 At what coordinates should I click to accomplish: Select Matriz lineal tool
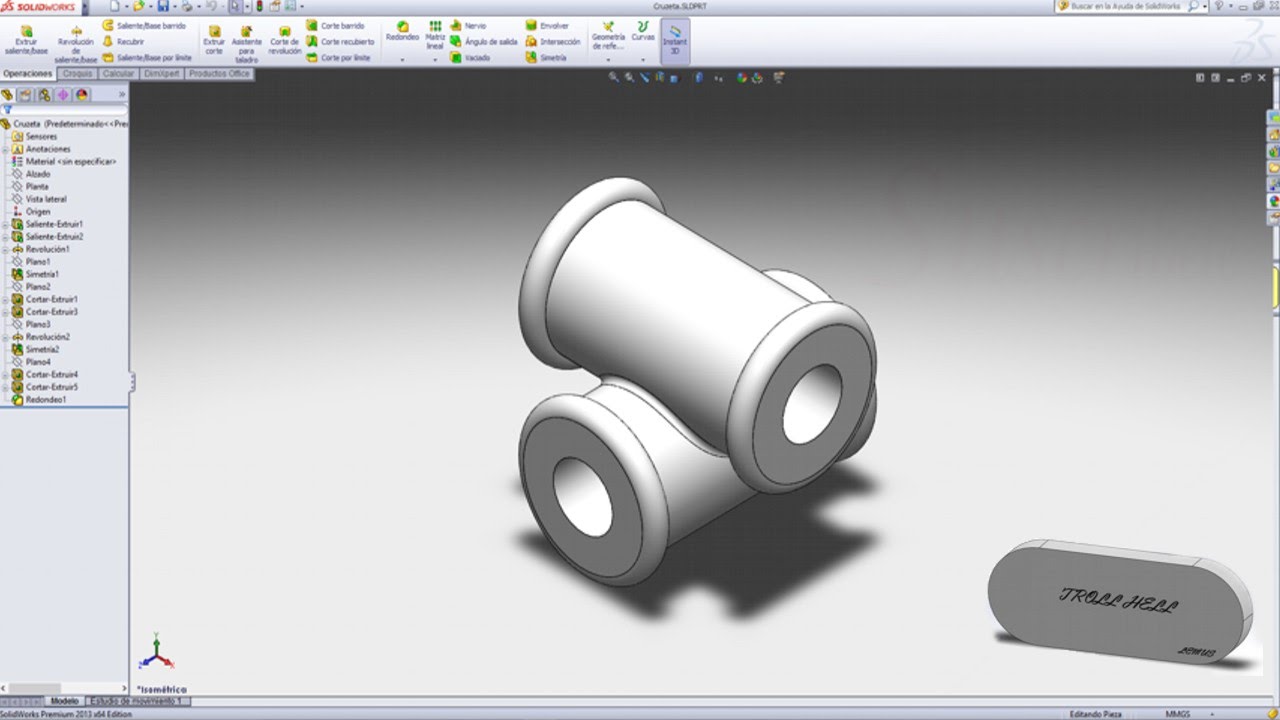(x=435, y=35)
